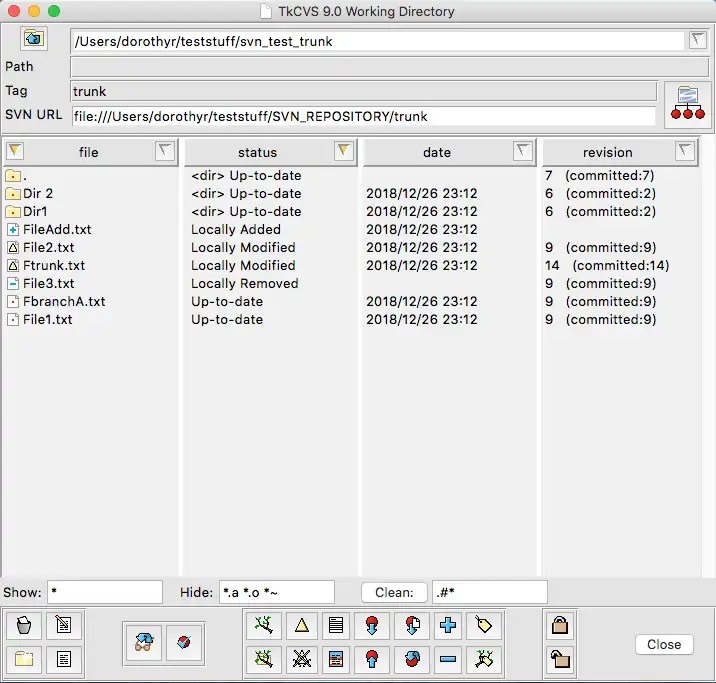Click the down-arrow update icon

372,625
